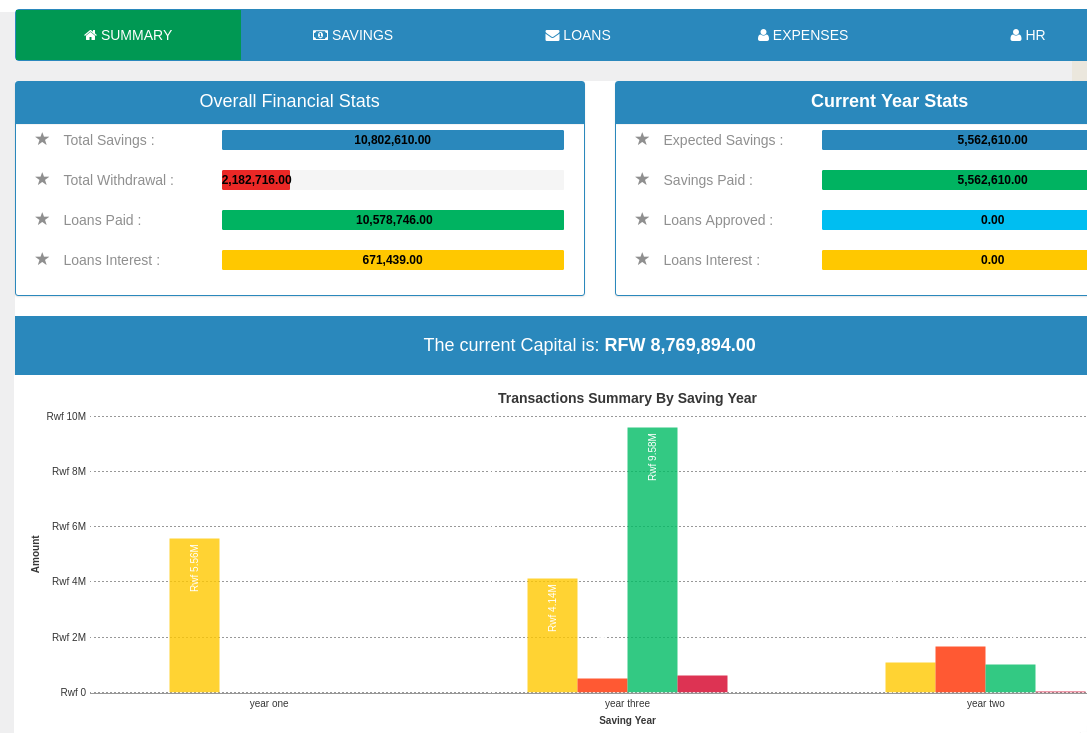1087x733 pixels.
Task: Click the 'Rwf 2M' axis tick label
Action: pyautogui.click(x=69, y=637)
